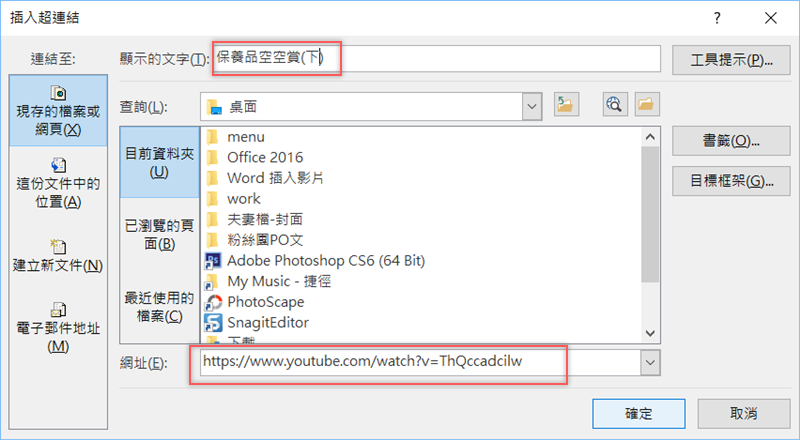Click the browse for file folder icon
Viewport: 800px width, 440px height.
(647, 105)
